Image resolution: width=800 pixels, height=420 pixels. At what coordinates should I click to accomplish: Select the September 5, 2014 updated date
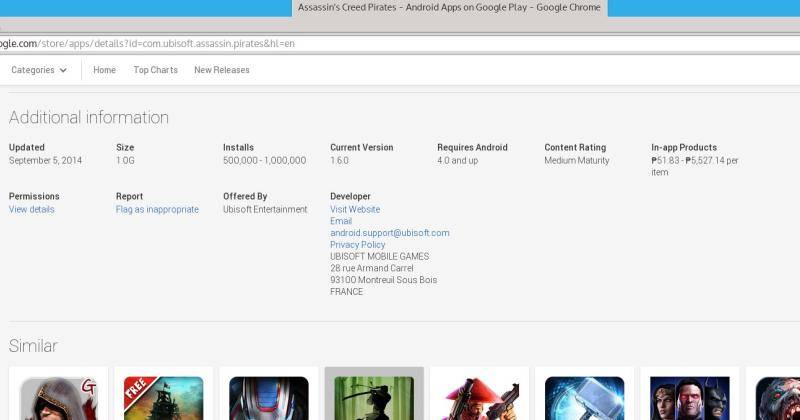point(45,160)
